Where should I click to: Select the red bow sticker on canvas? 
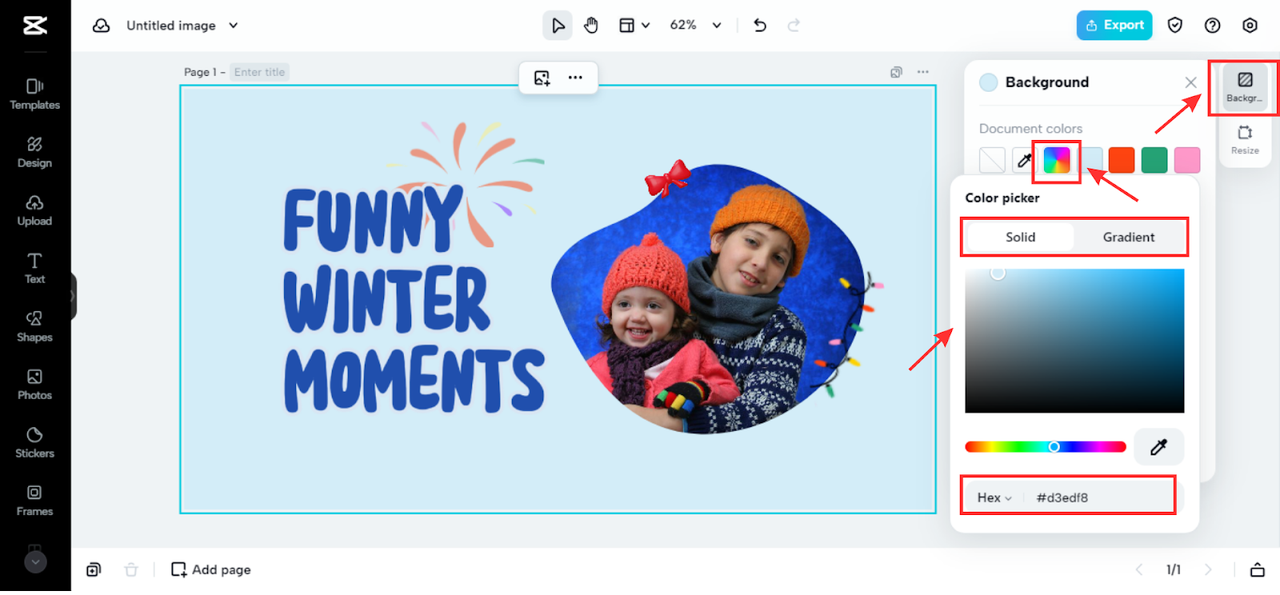[x=668, y=178]
